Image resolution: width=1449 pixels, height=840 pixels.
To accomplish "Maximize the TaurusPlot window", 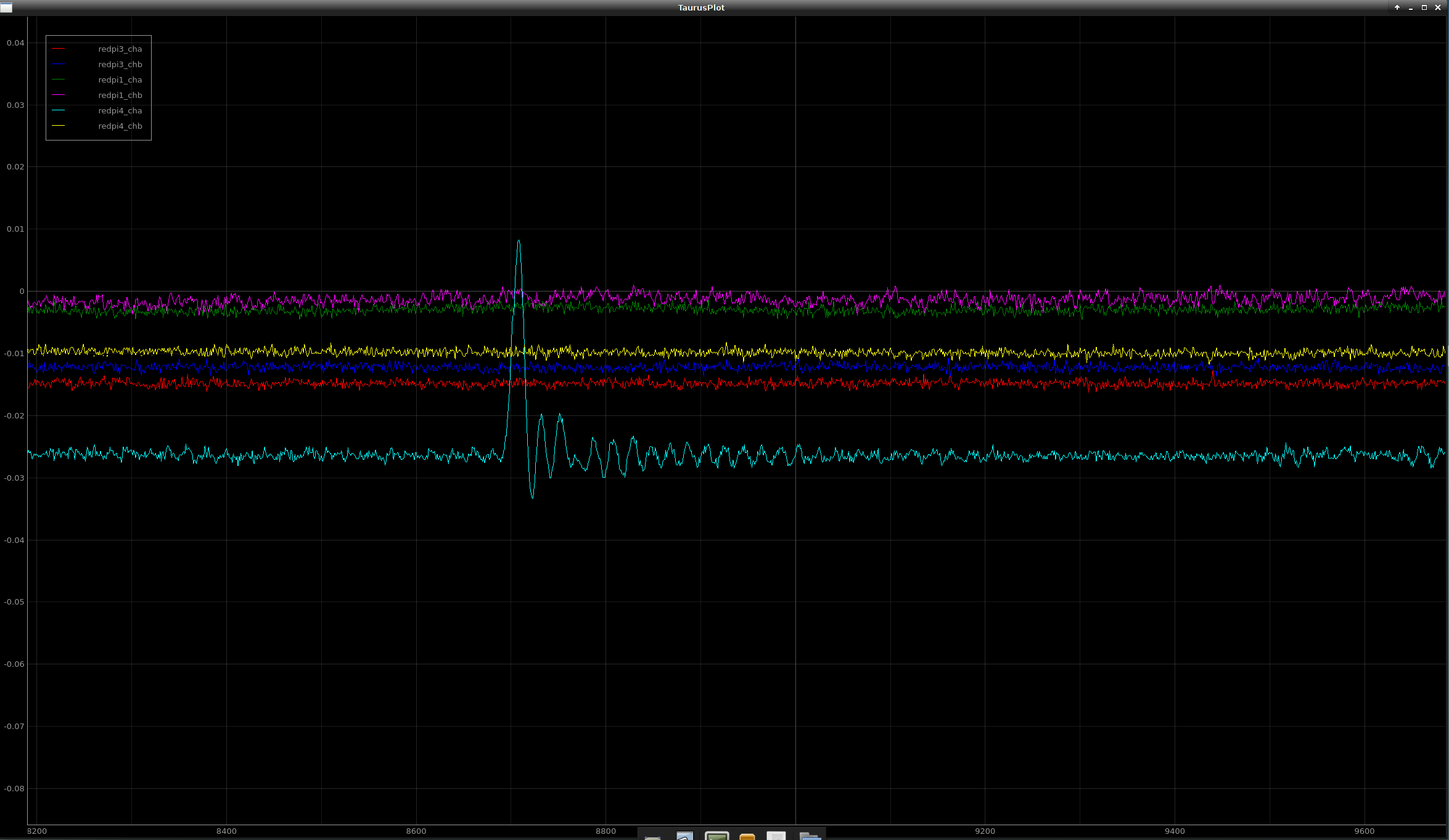I will [x=1424, y=7].
